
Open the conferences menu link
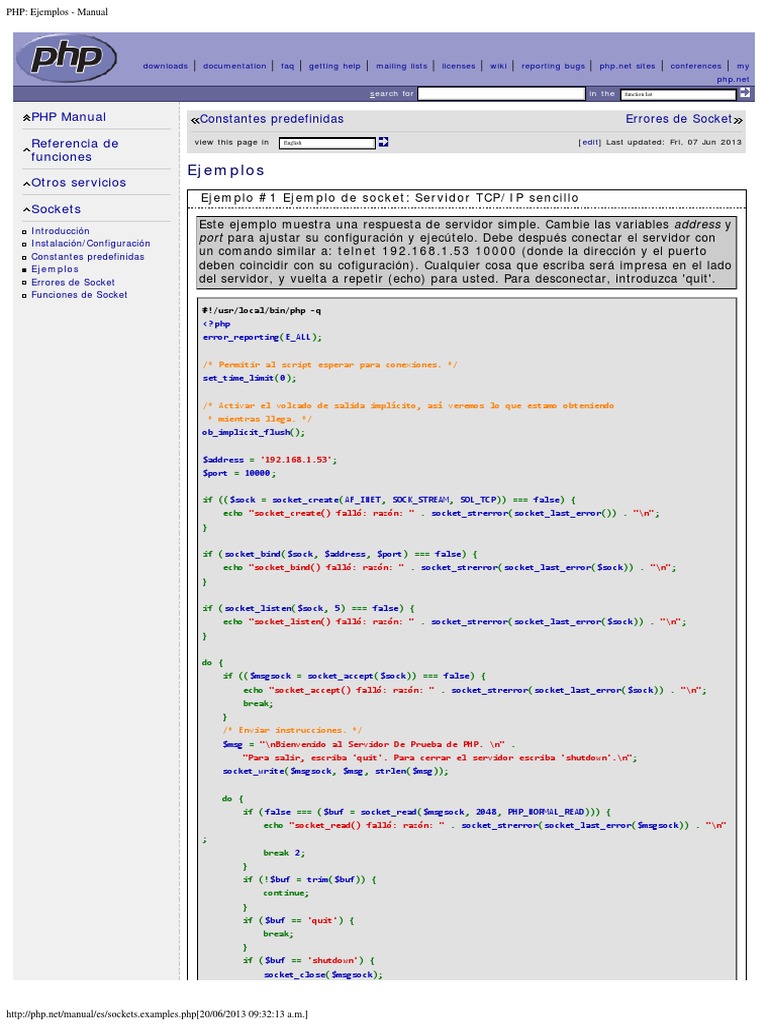tap(696, 66)
